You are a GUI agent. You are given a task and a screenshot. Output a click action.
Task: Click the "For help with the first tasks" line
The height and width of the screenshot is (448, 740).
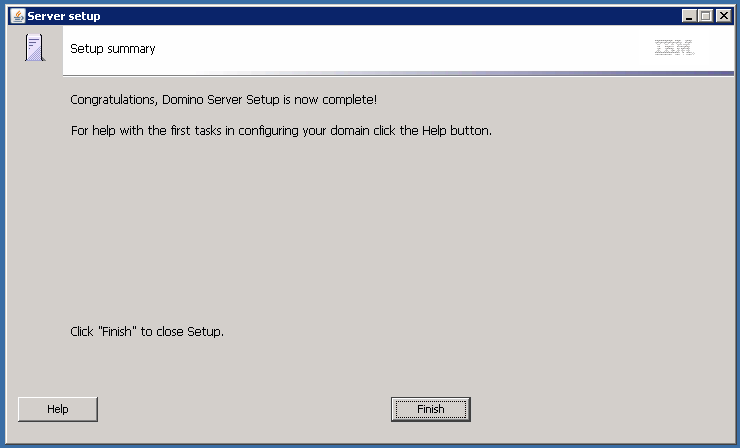[x=281, y=130]
